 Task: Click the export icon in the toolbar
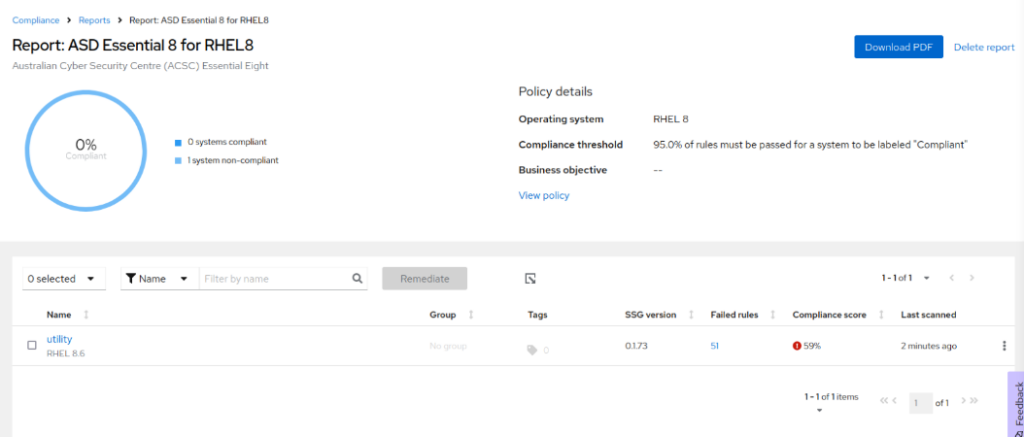[530, 279]
